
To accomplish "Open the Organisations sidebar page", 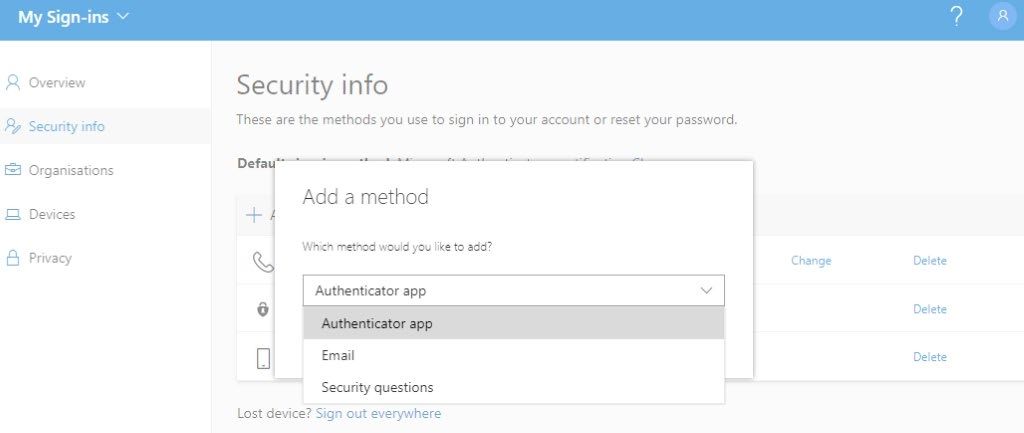I will coord(71,171).
